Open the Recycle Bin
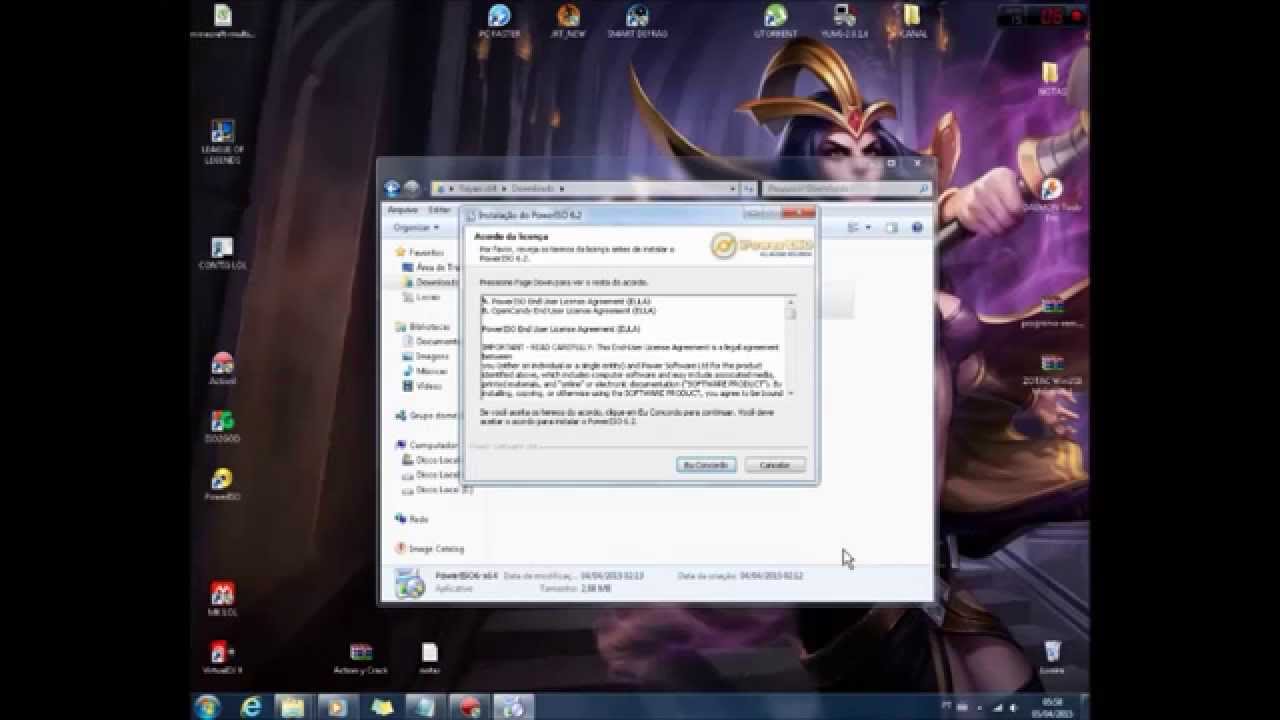Image resolution: width=1280 pixels, height=720 pixels. coord(1051,657)
